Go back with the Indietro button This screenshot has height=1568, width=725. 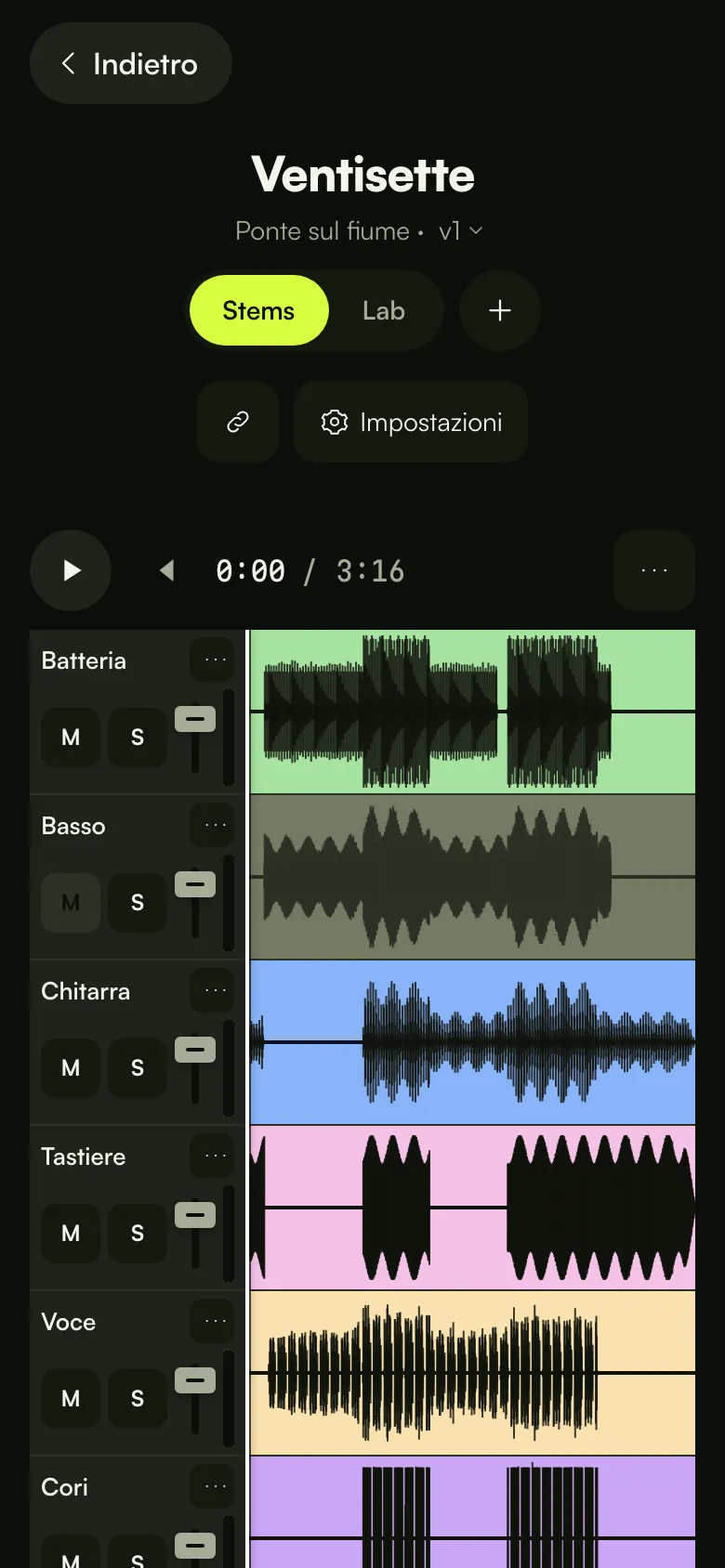tap(131, 63)
